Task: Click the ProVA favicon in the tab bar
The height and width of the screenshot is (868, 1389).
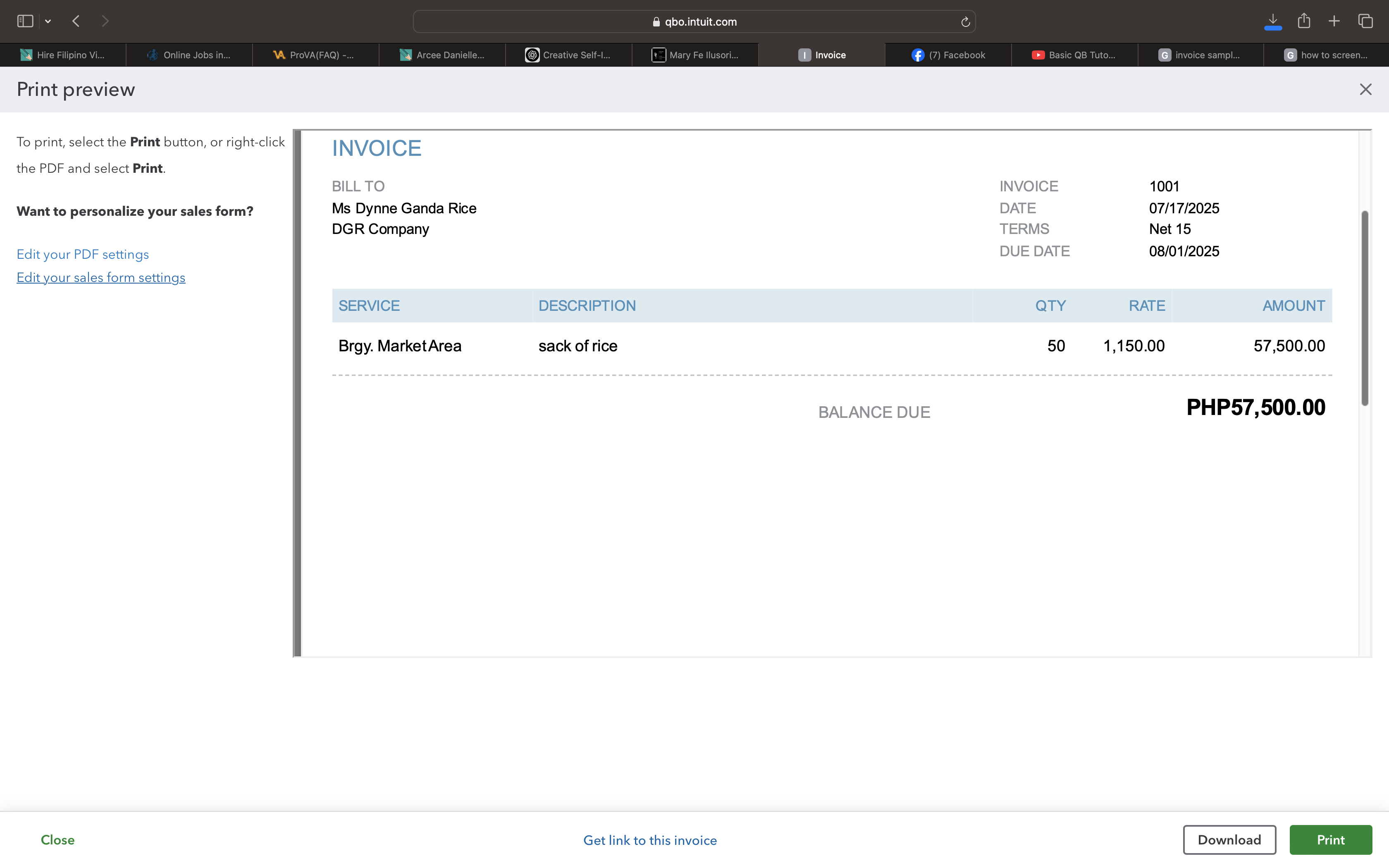Action: point(279,55)
